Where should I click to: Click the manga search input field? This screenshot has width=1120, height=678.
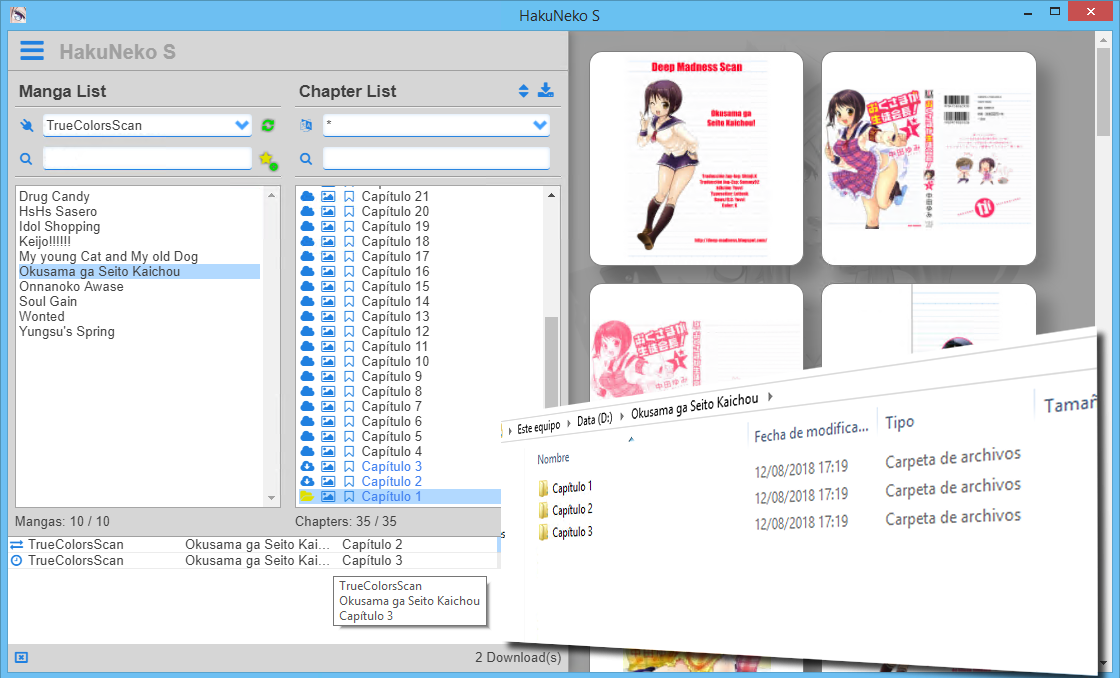147,159
